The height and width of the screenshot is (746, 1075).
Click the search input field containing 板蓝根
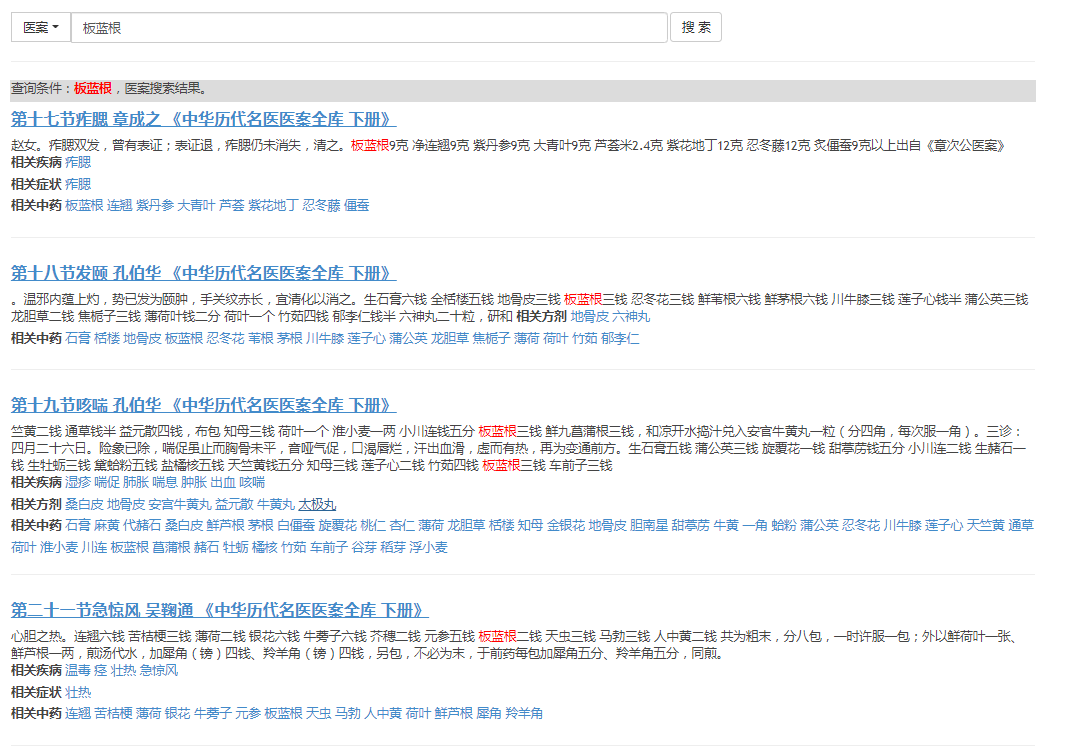[x=368, y=28]
